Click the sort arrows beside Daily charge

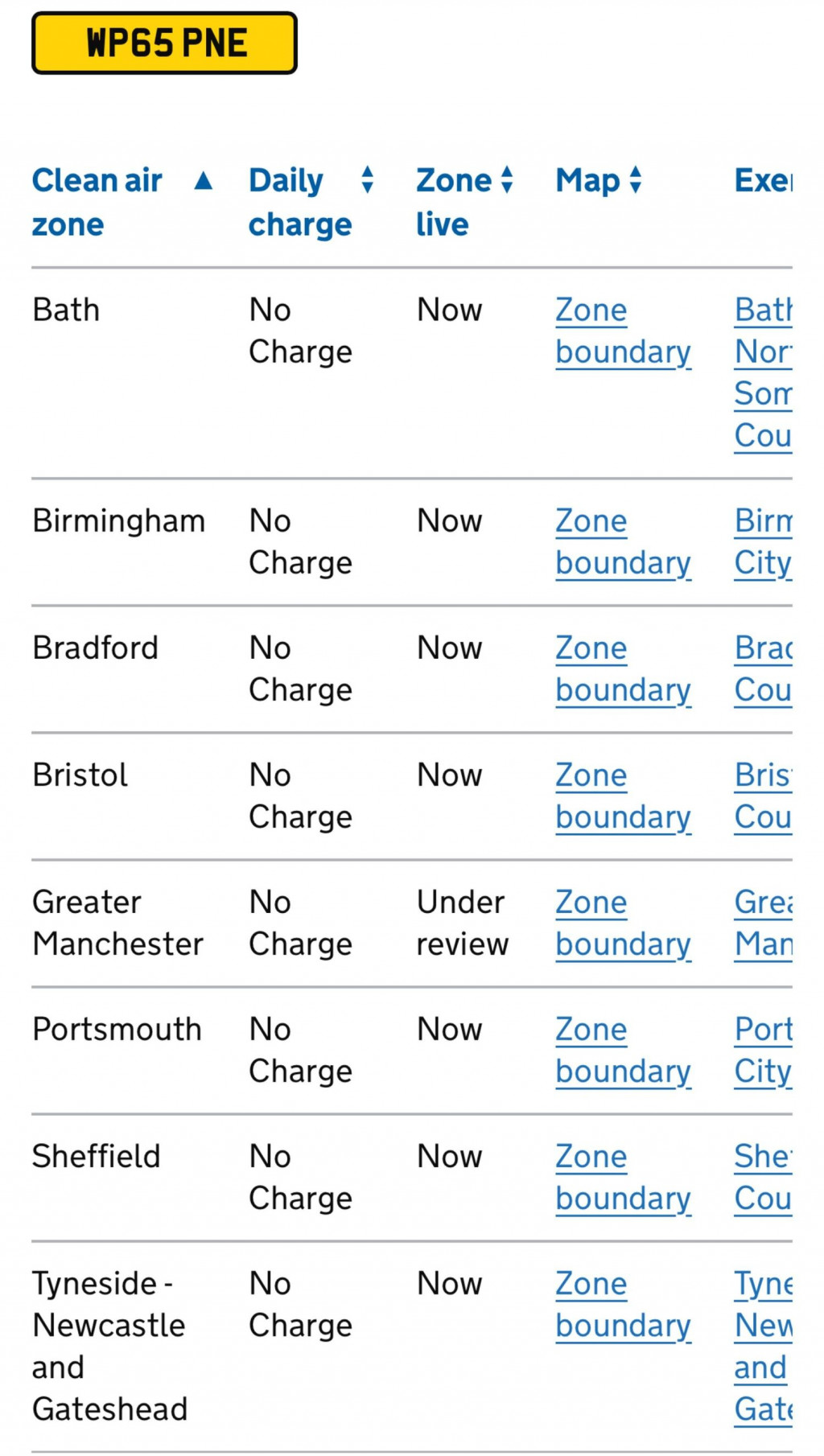tap(368, 180)
